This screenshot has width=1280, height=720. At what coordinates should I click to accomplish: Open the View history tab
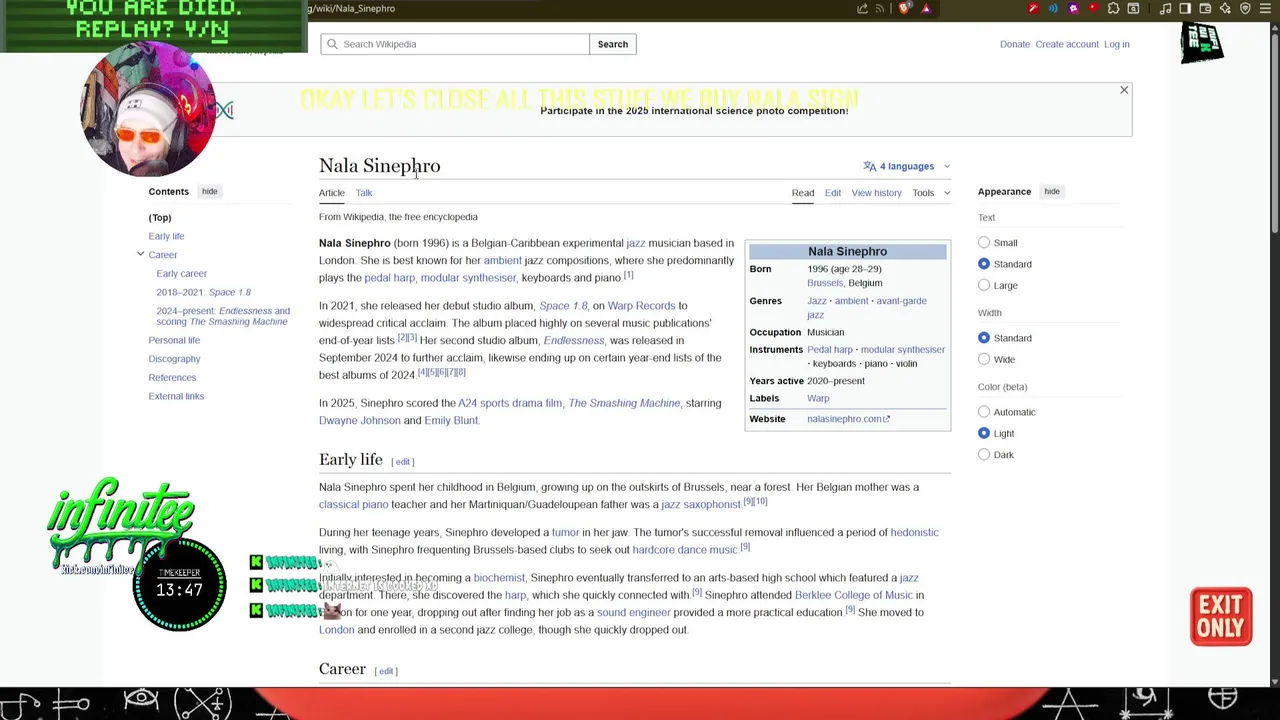tap(876, 193)
